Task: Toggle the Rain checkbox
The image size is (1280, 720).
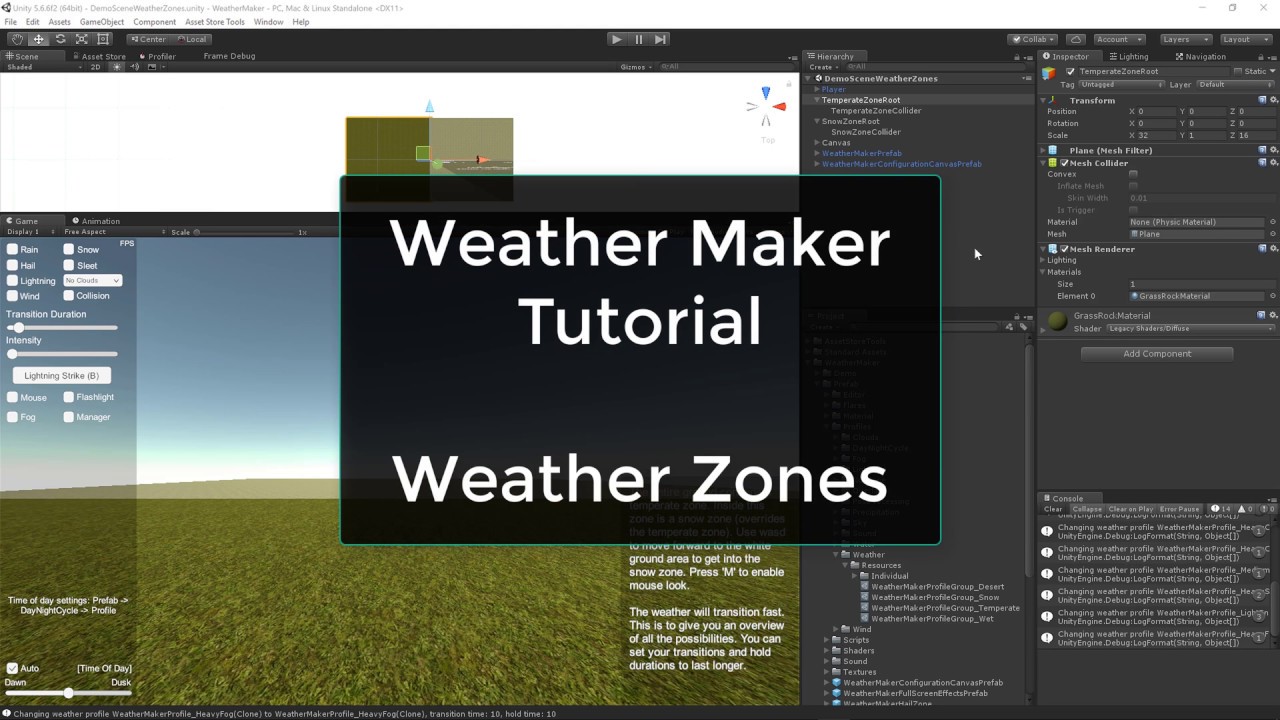Action: point(12,249)
